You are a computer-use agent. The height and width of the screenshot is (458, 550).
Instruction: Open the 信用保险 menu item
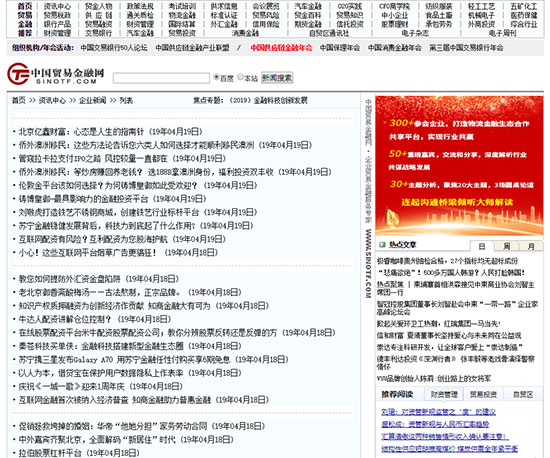[266, 24]
